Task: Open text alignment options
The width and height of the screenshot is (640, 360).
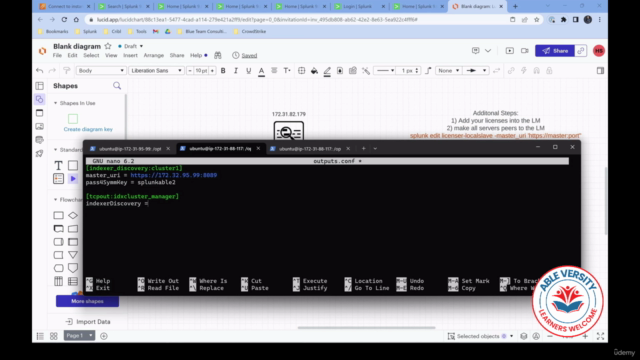Action: (x=274, y=71)
